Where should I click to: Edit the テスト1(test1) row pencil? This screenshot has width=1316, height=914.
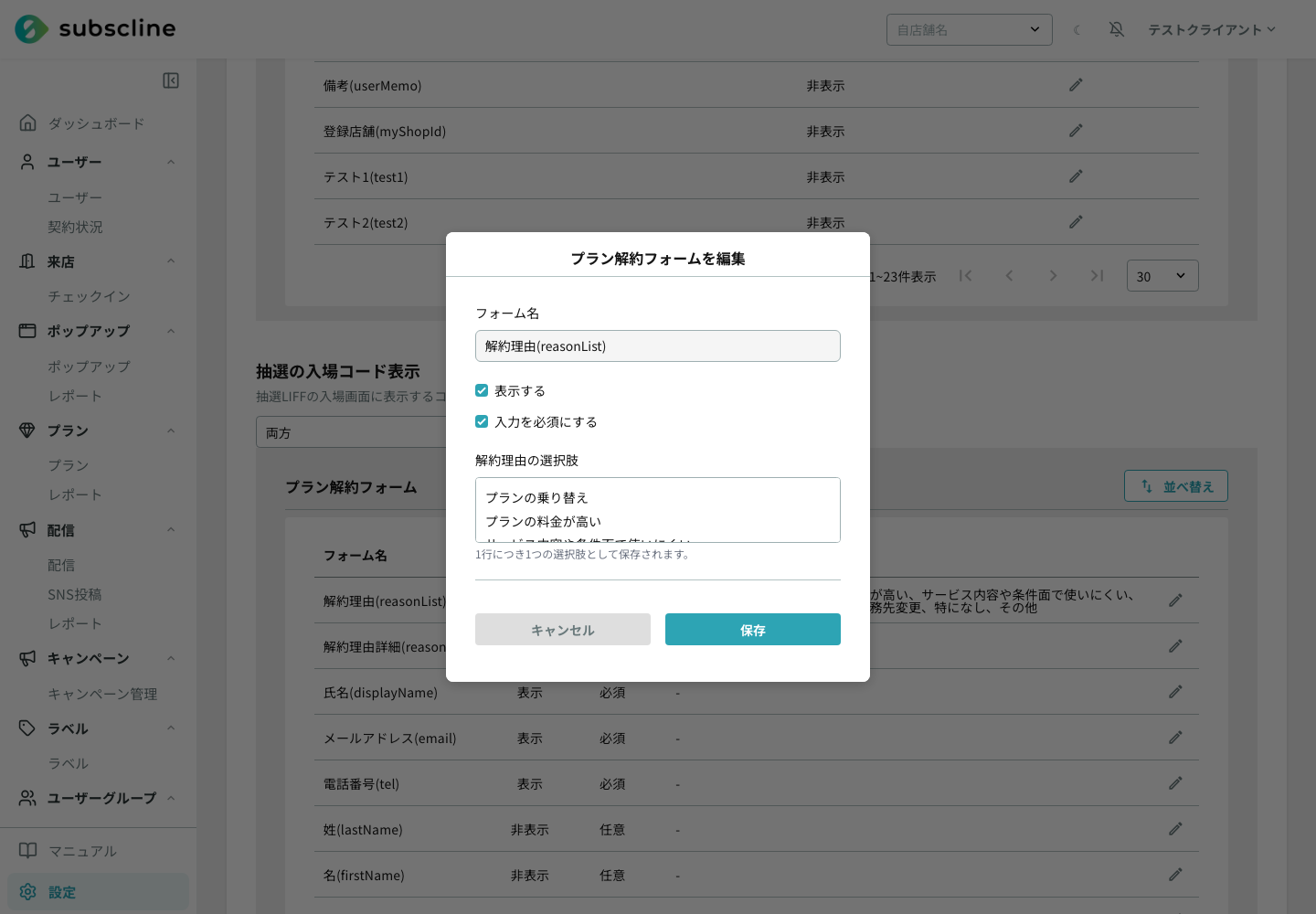click(1076, 176)
